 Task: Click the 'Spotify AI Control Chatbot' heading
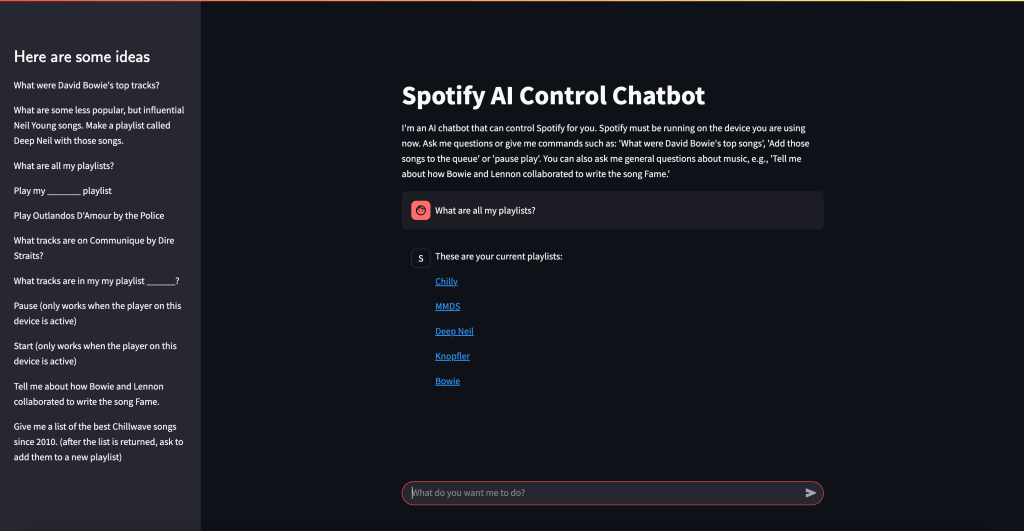(553, 96)
